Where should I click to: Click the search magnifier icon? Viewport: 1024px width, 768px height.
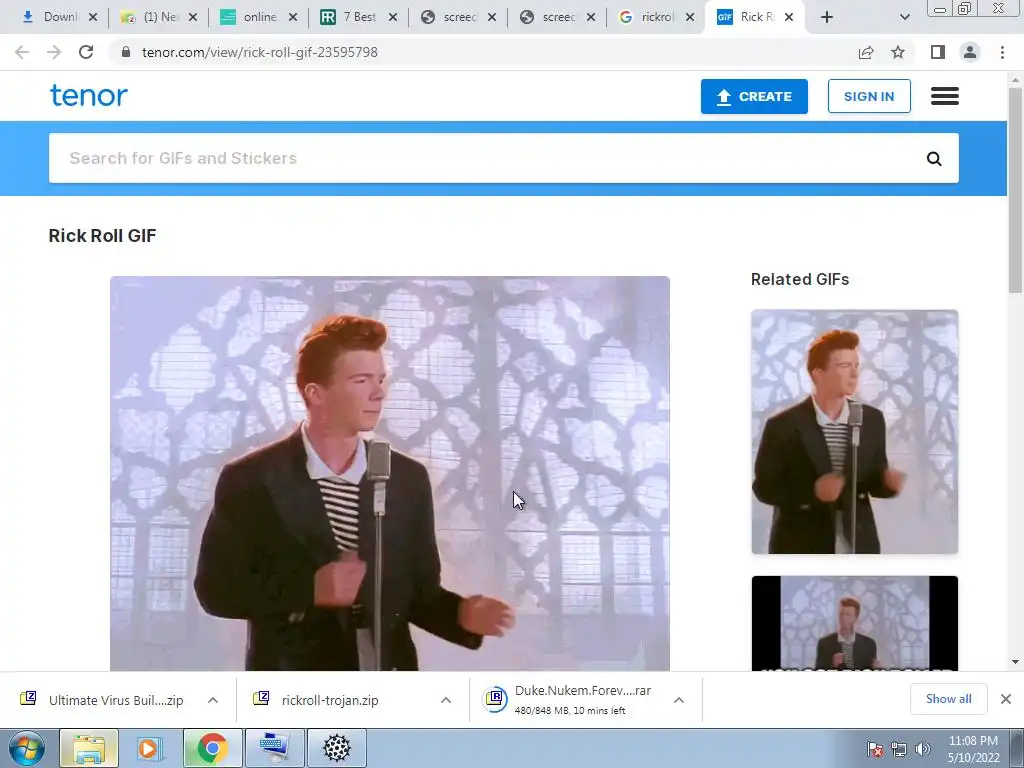pyautogui.click(x=934, y=159)
